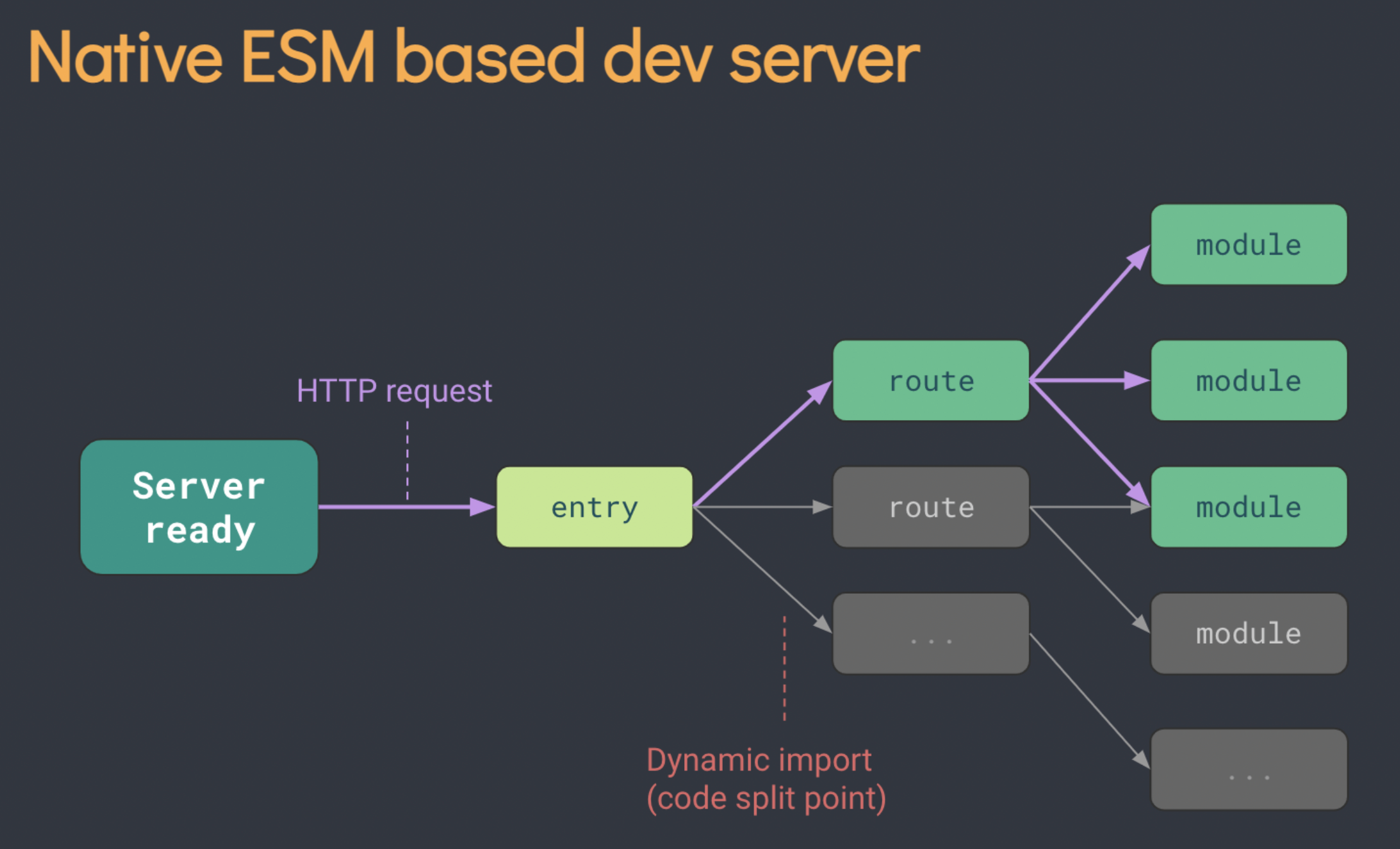Click the gray arrowhead pointing at the gray module
The height and width of the screenshot is (849, 1400).
click(1141, 624)
